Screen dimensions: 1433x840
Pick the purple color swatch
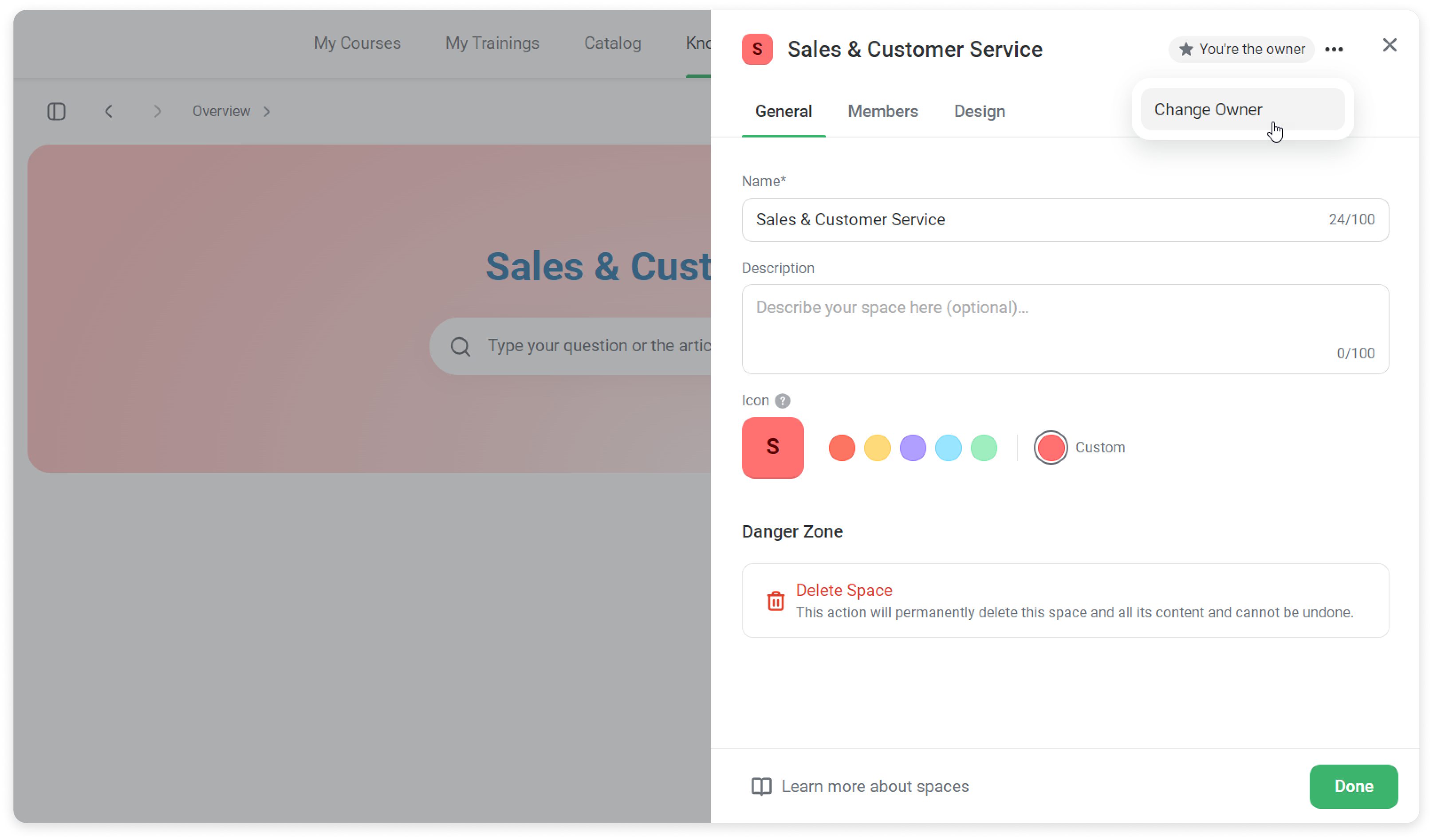[x=913, y=448]
